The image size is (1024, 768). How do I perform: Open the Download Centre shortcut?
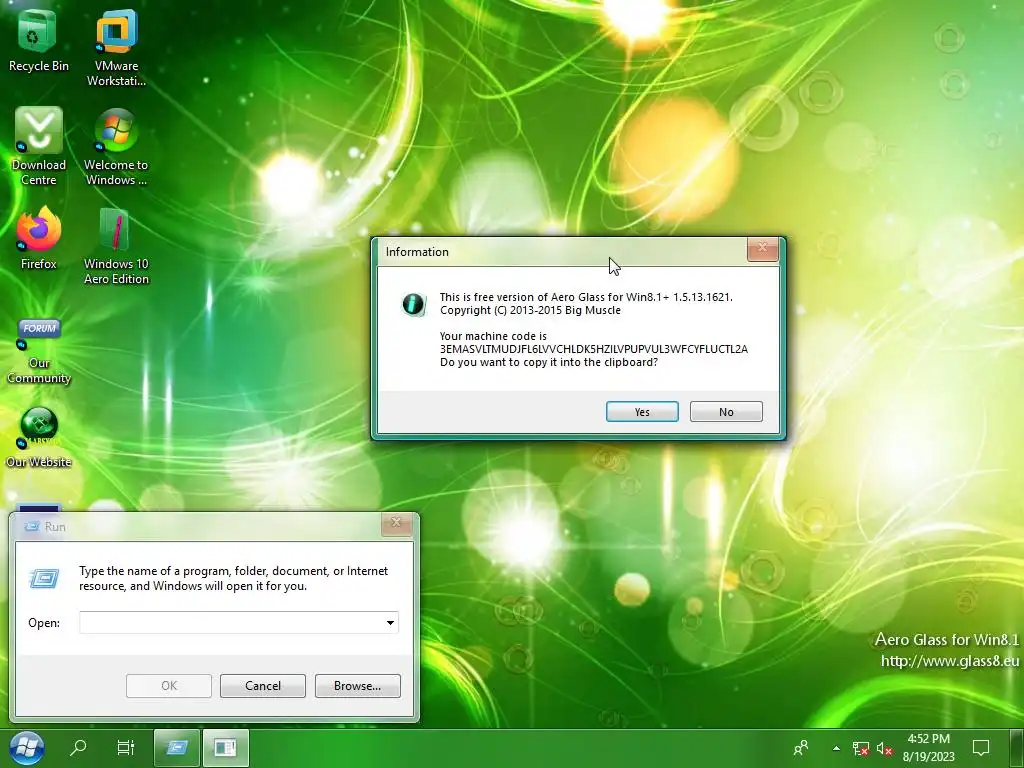(38, 146)
